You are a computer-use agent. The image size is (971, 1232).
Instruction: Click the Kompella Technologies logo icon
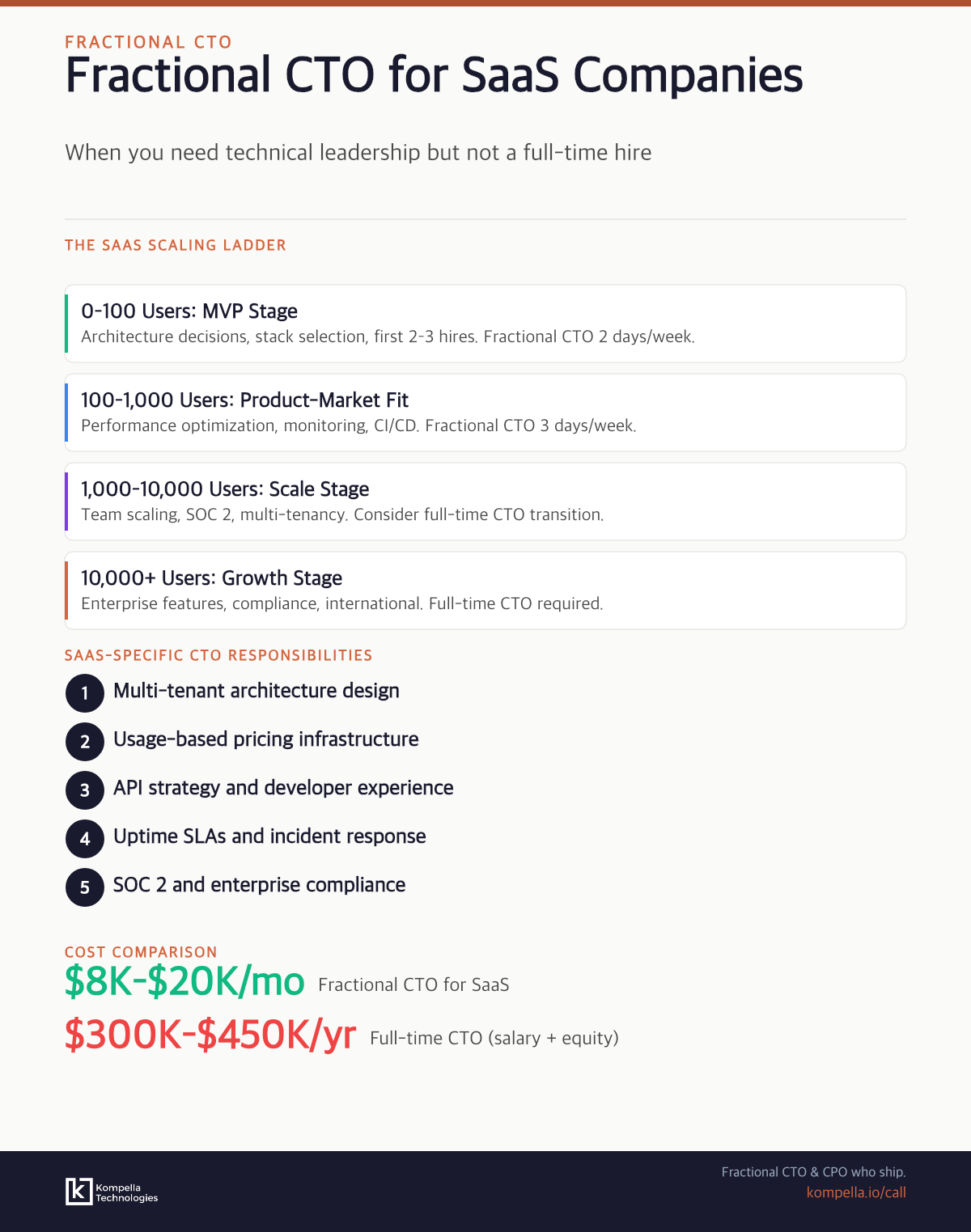(x=79, y=1192)
